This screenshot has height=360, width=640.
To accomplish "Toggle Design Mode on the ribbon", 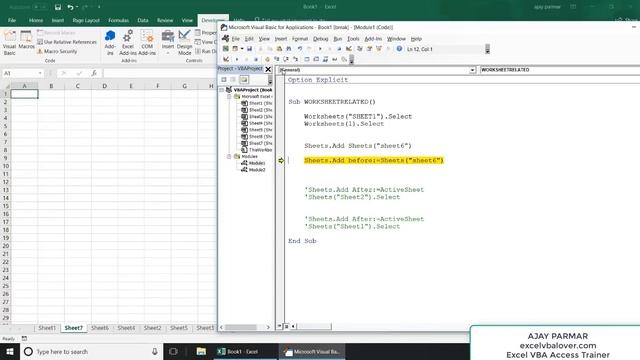I will (x=184, y=42).
